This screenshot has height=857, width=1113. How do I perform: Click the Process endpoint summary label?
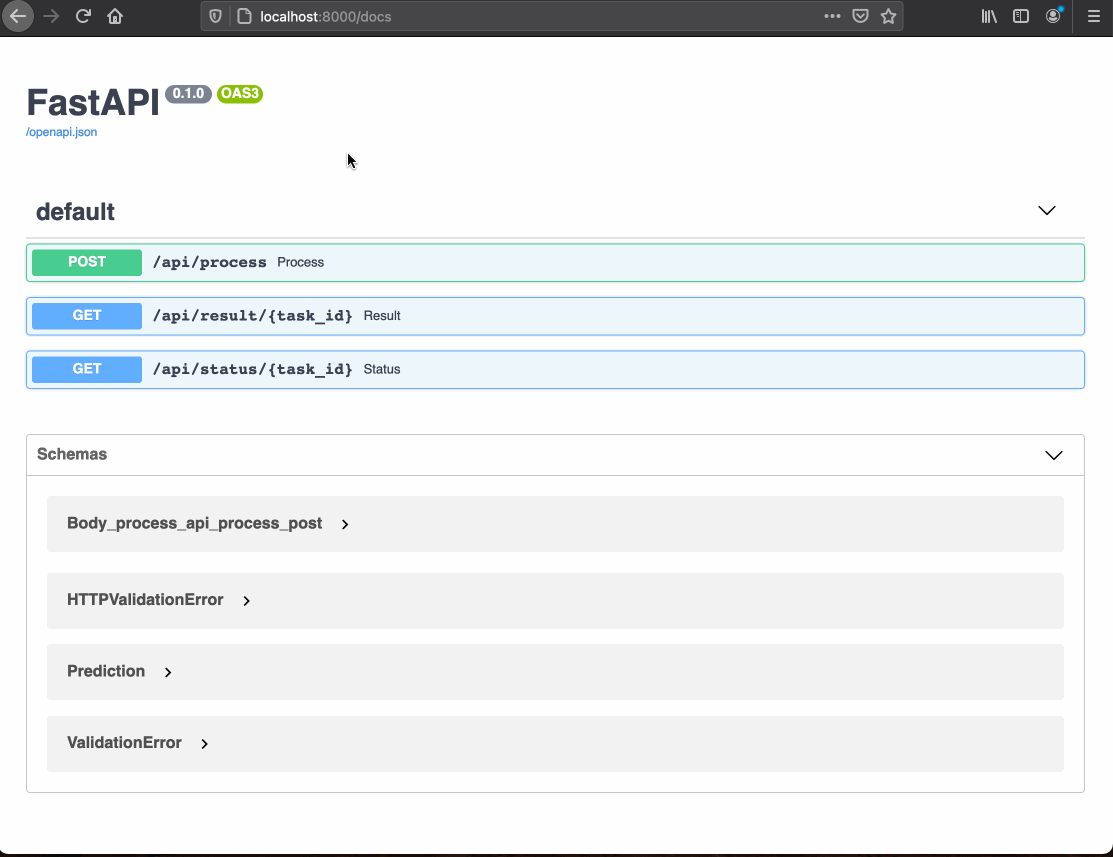pyautogui.click(x=300, y=263)
